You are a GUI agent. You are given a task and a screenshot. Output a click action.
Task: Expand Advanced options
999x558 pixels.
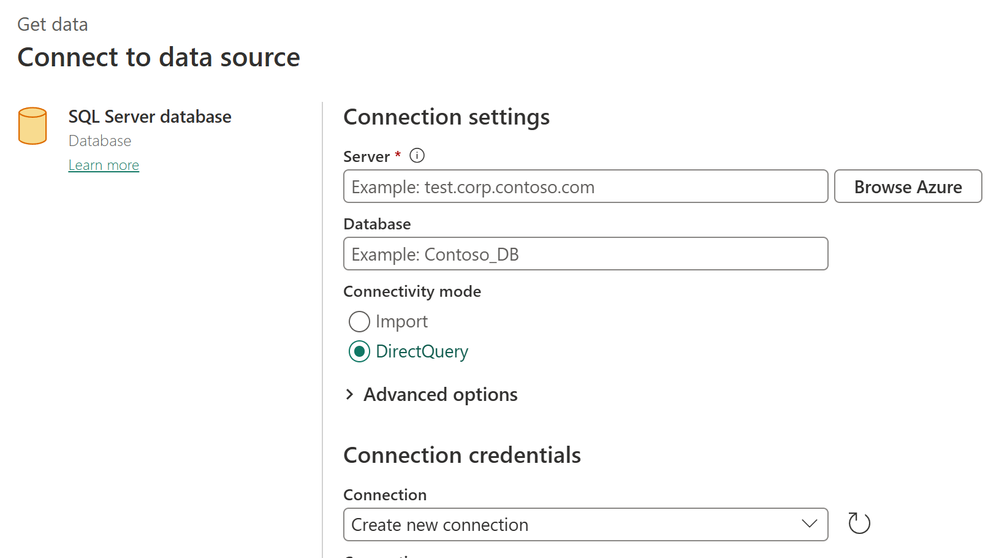tap(431, 394)
